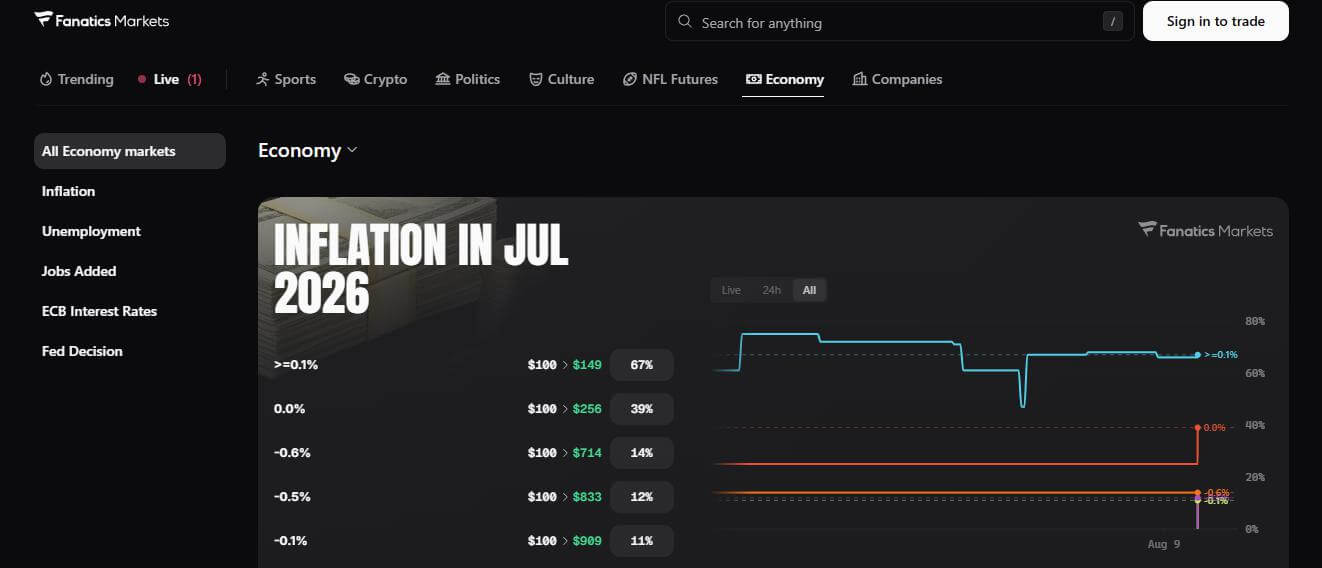
Task: Open Jobs Added category in sidebar
Action: [79, 271]
